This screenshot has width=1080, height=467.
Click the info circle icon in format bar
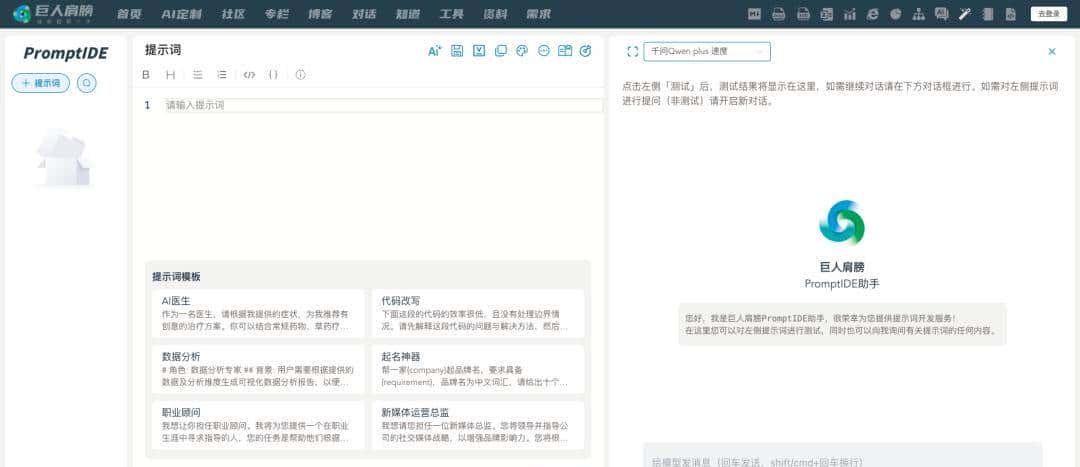click(x=300, y=75)
